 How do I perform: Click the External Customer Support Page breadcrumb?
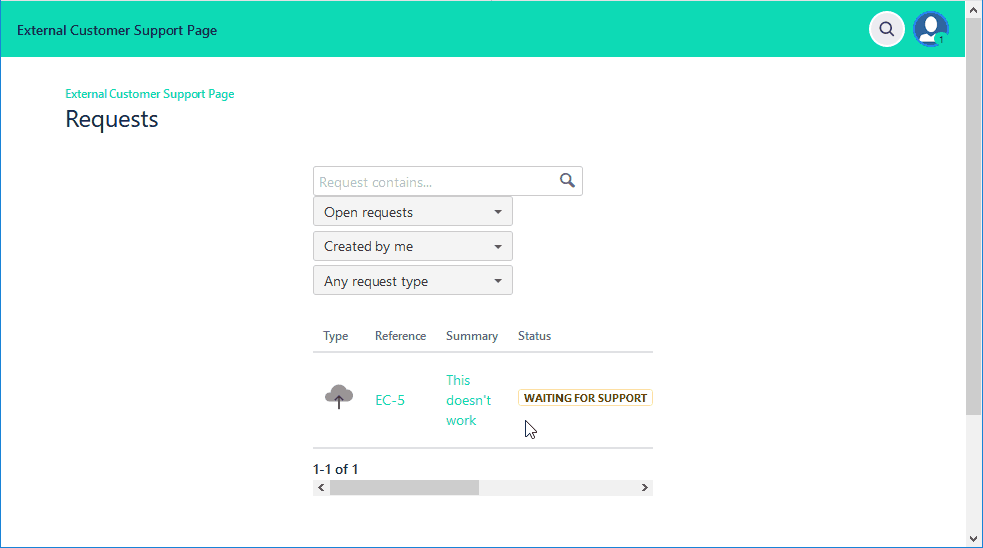[150, 94]
